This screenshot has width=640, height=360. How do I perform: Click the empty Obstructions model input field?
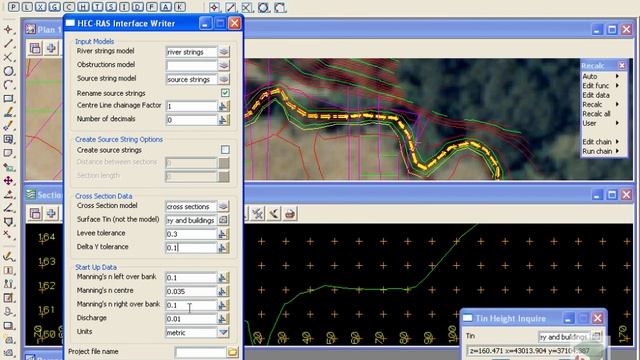191,65
